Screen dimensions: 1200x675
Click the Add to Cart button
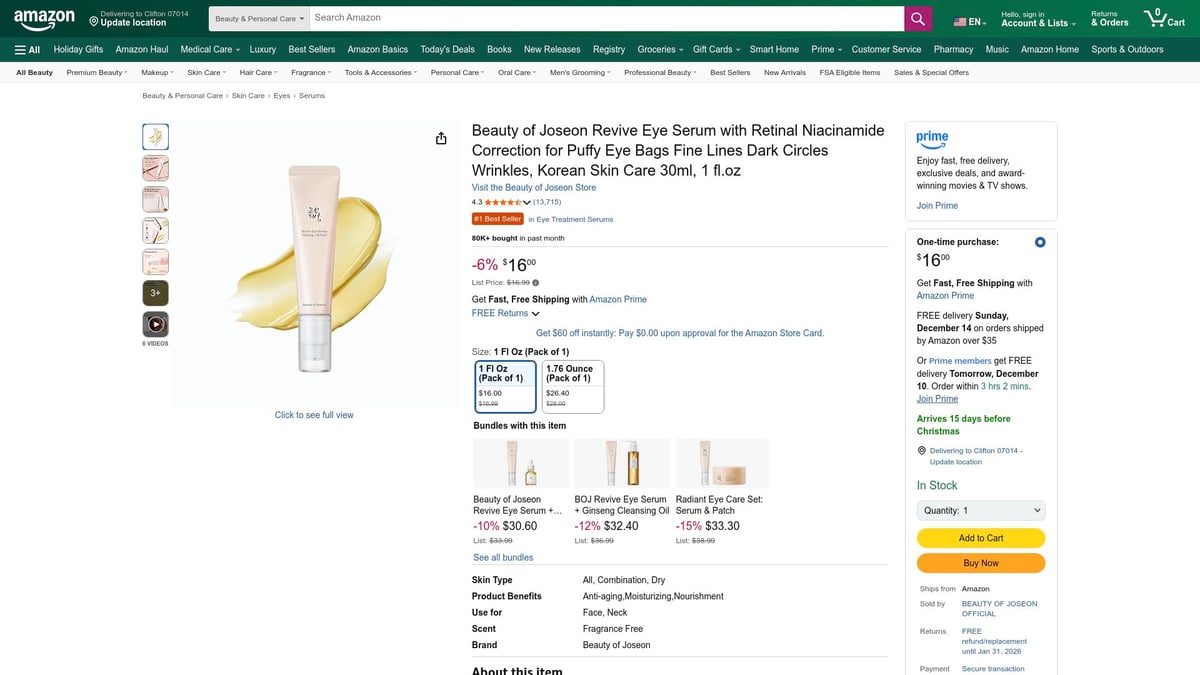pyautogui.click(x=980, y=537)
